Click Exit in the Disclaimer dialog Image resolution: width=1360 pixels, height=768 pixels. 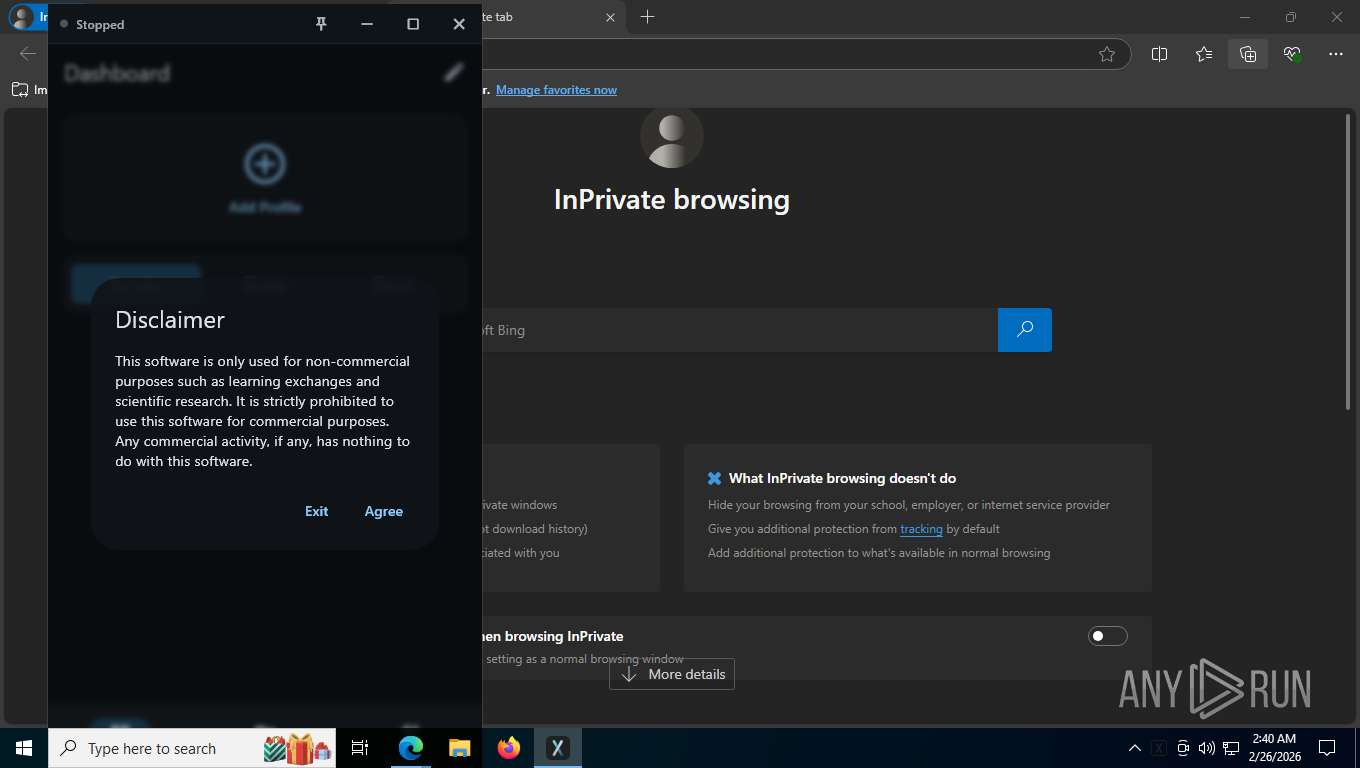click(x=316, y=511)
